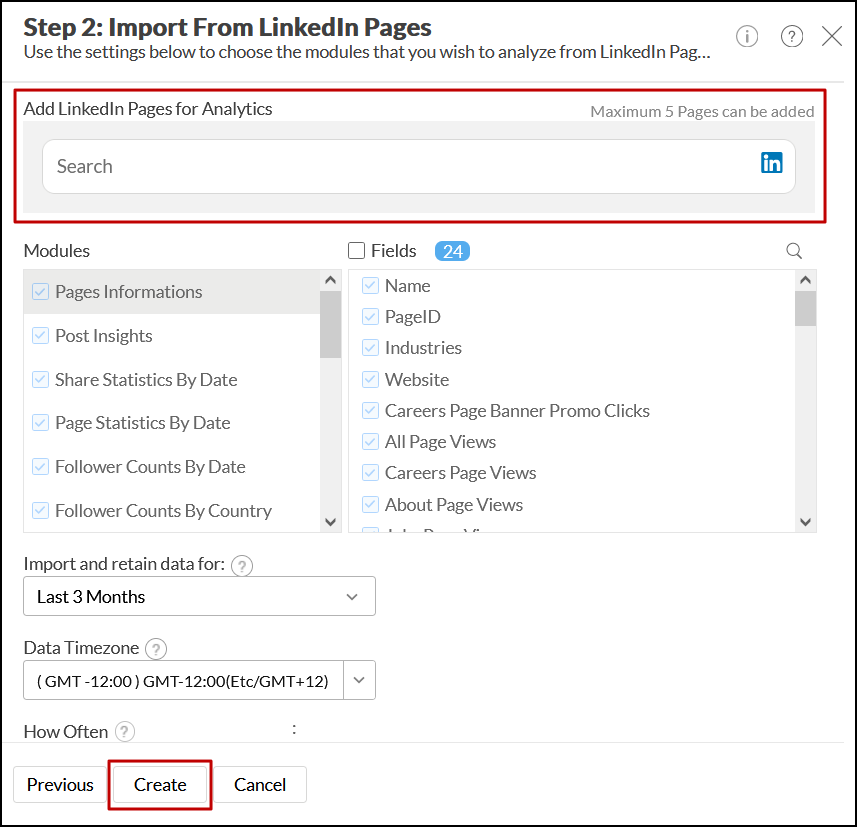Select the Follower Counts By Country module

tap(163, 511)
